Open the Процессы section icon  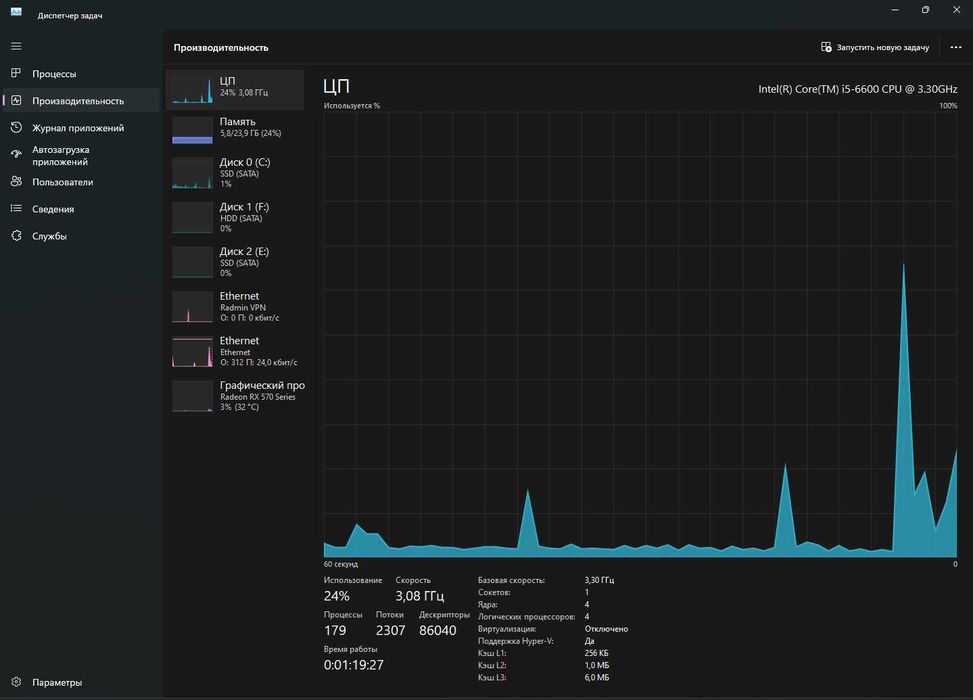pyautogui.click(x=16, y=73)
